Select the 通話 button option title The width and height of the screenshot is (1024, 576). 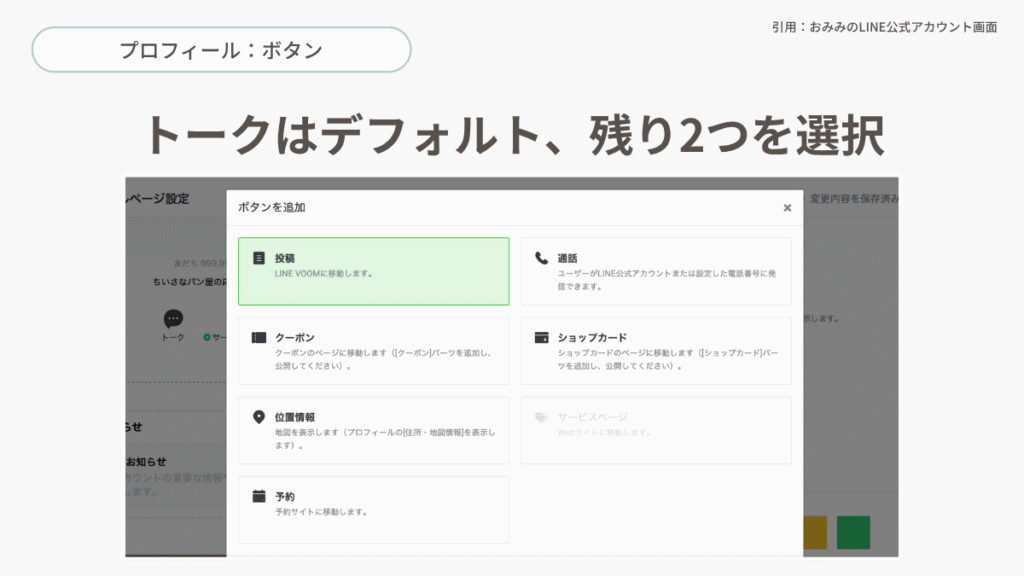(x=567, y=258)
